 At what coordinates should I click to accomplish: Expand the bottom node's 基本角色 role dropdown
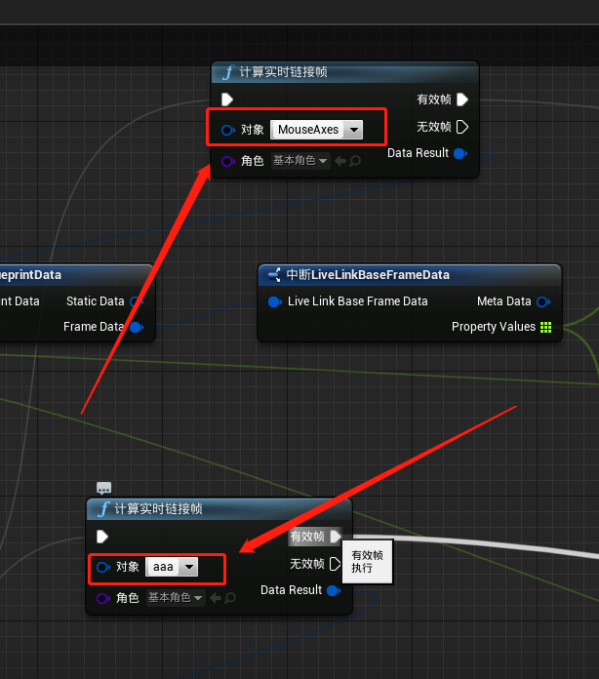click(175, 598)
